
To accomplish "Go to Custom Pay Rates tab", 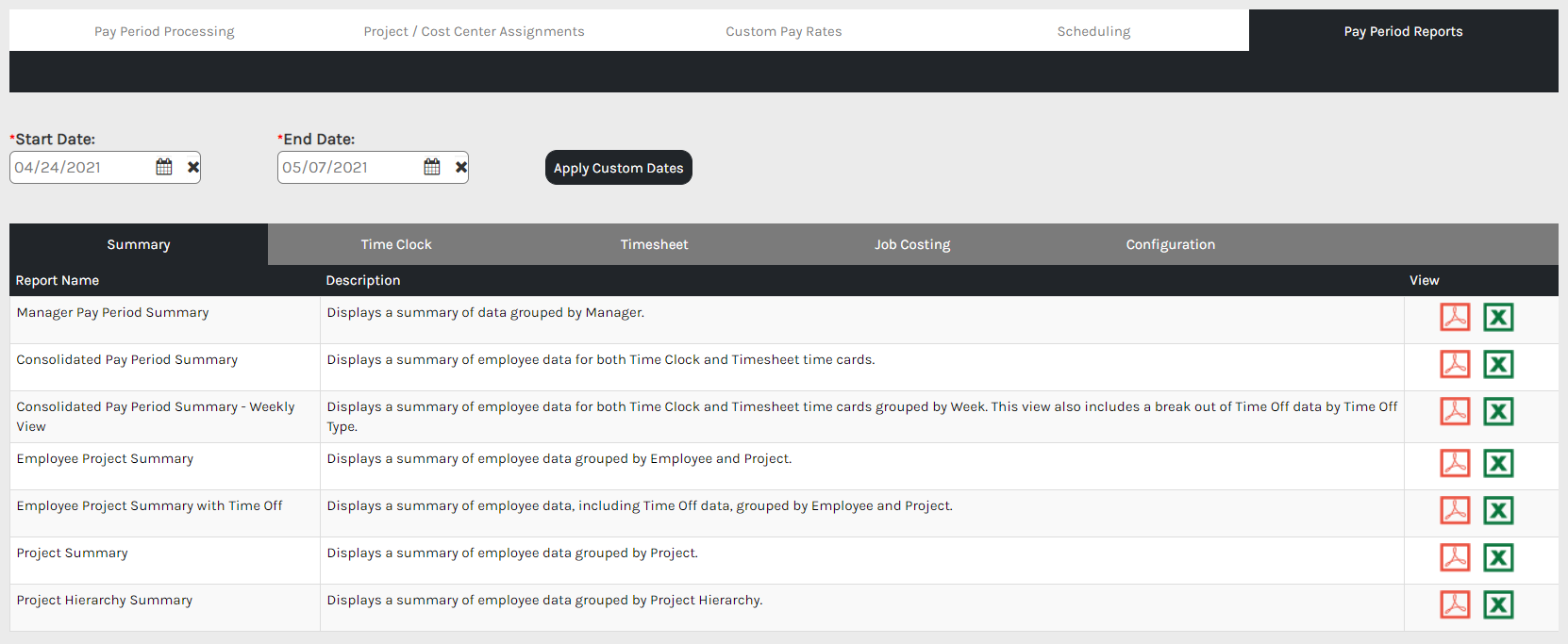I will coord(784,31).
